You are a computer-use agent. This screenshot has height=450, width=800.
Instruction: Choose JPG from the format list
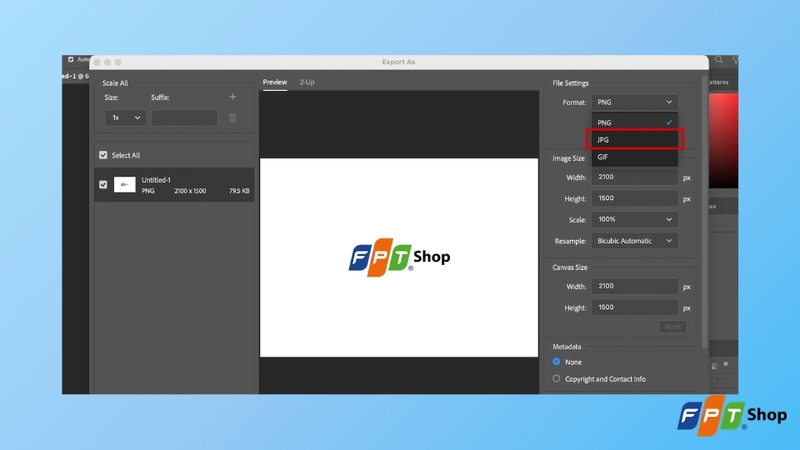coord(635,139)
